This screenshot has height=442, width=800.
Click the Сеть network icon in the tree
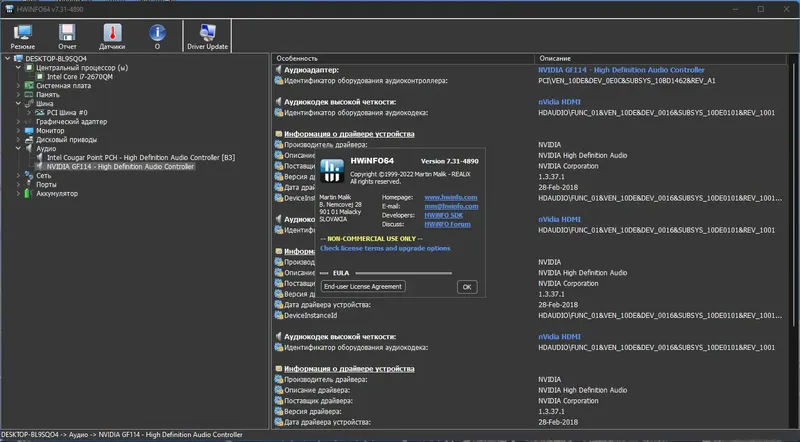pos(29,176)
